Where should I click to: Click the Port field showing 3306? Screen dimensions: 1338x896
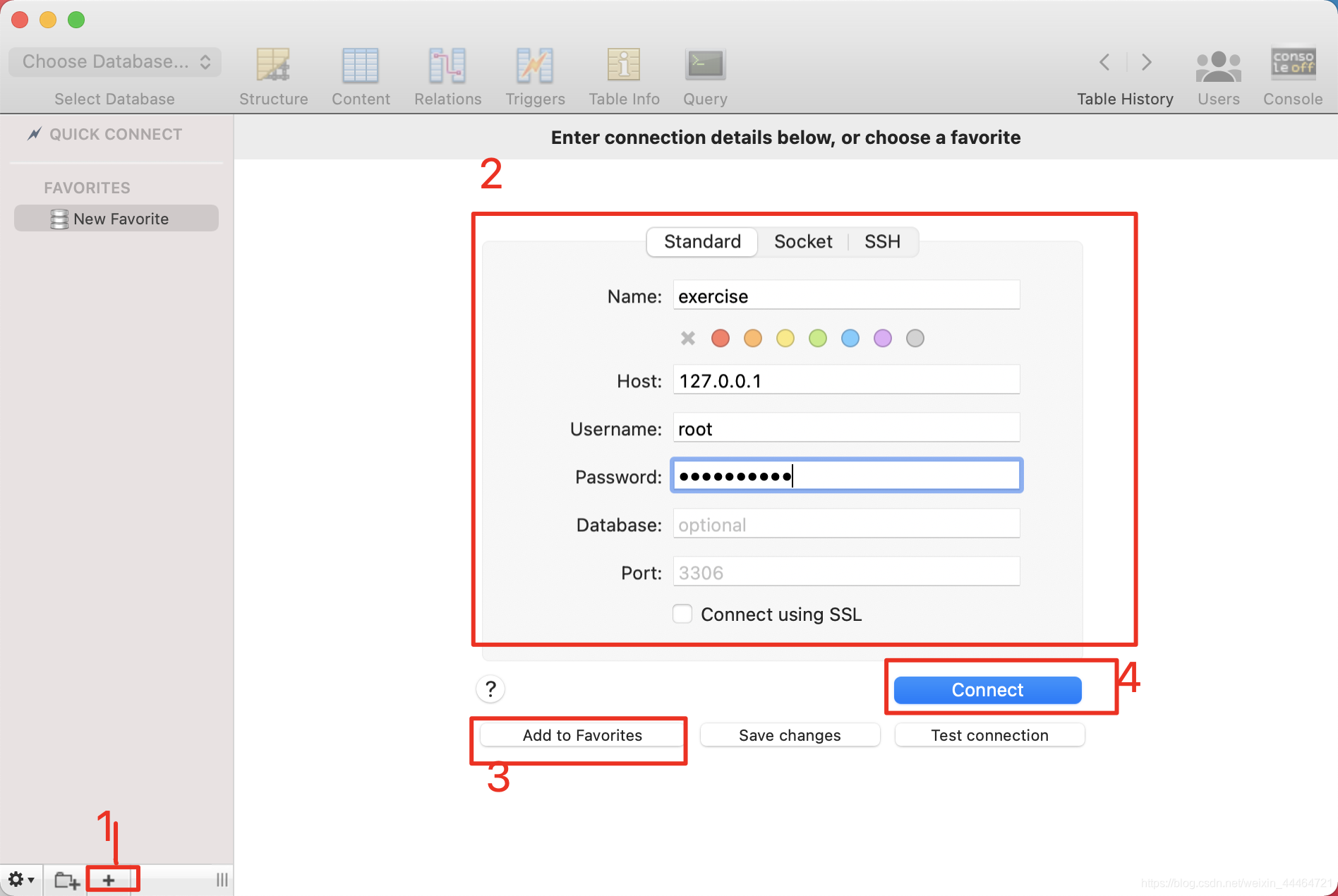point(847,572)
